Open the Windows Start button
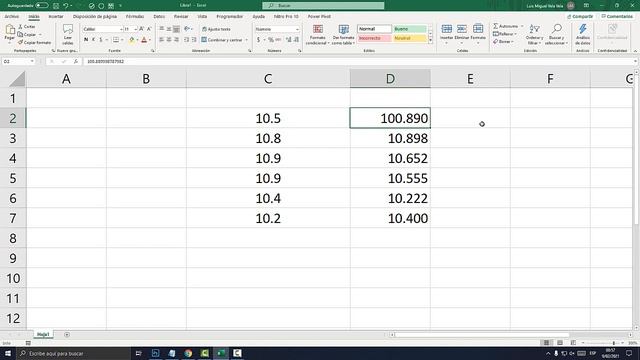Screen dimensions: 640x360 (x=8, y=353)
